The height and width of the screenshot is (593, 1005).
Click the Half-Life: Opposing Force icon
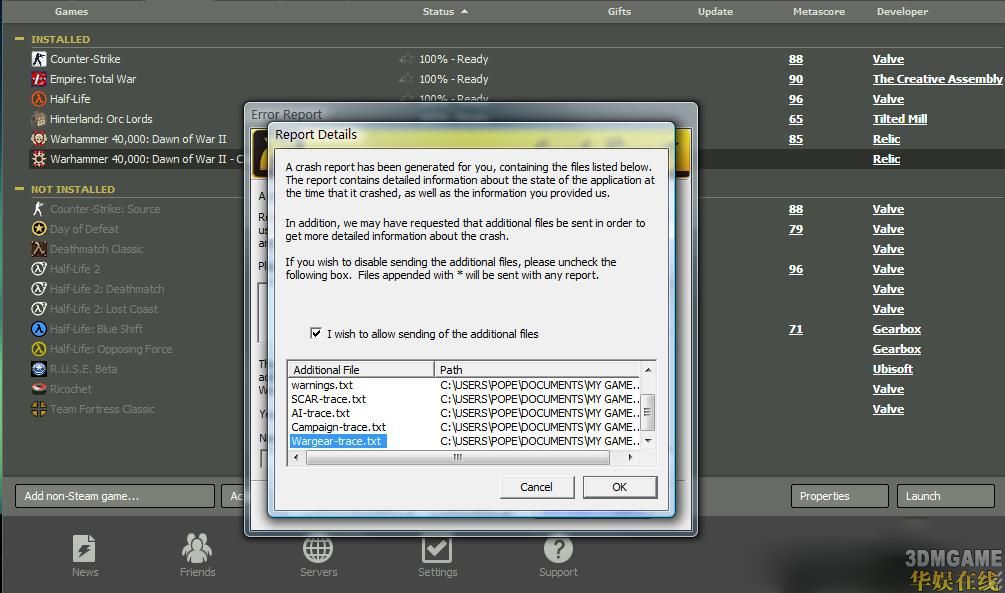click(x=39, y=349)
